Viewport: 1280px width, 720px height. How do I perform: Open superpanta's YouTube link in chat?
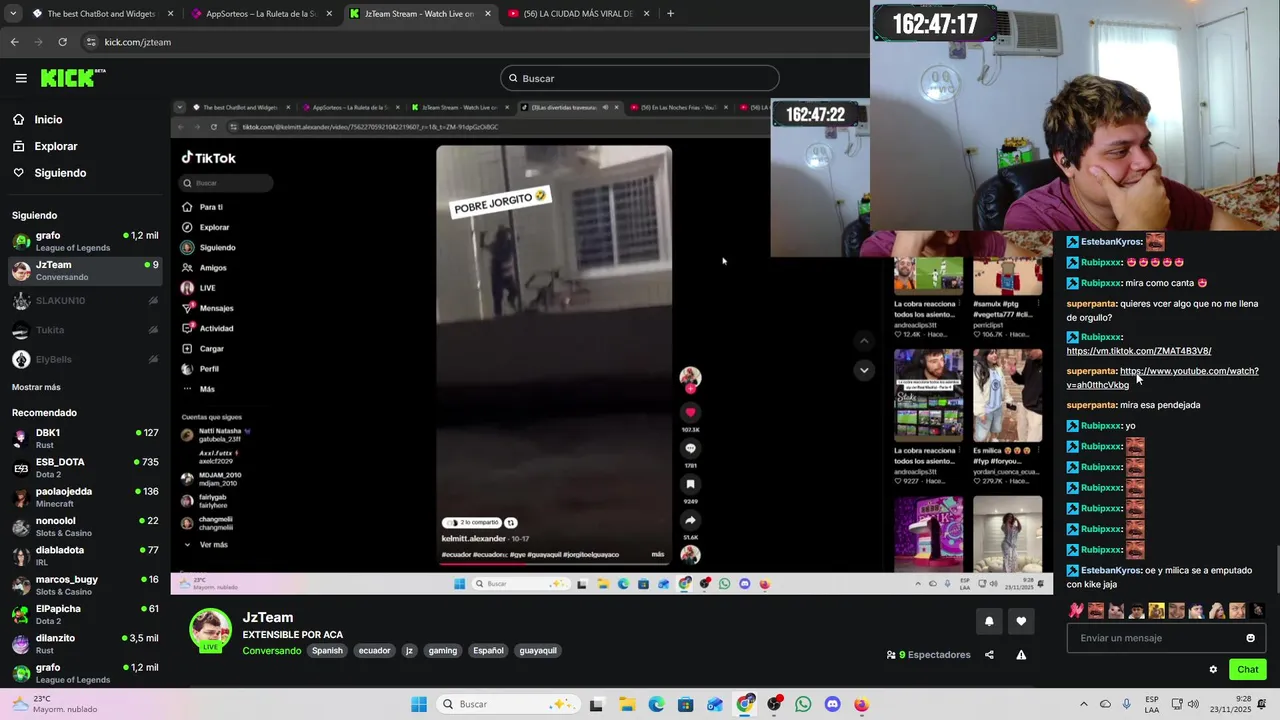pos(1163,378)
